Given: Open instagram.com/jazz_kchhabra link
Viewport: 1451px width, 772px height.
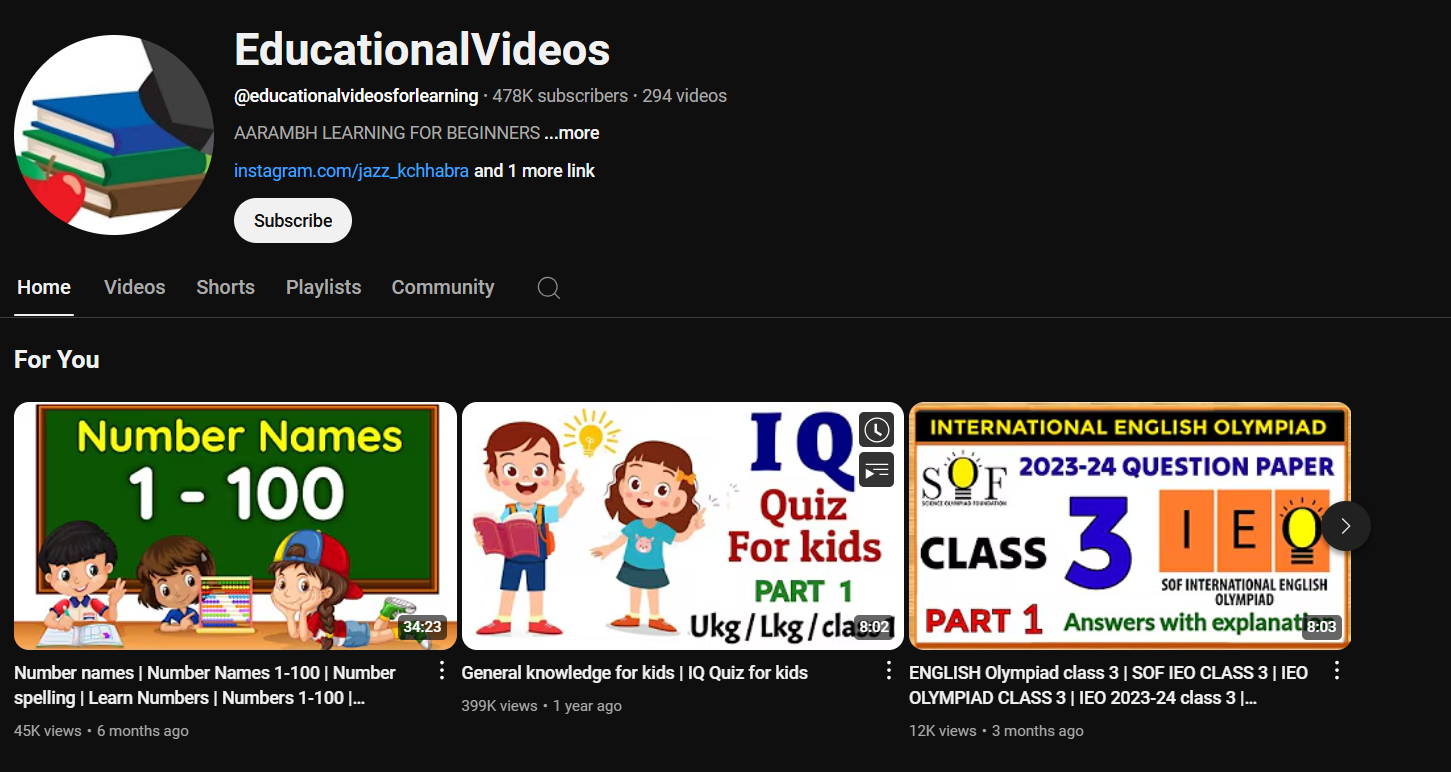Looking at the screenshot, I should click(351, 171).
